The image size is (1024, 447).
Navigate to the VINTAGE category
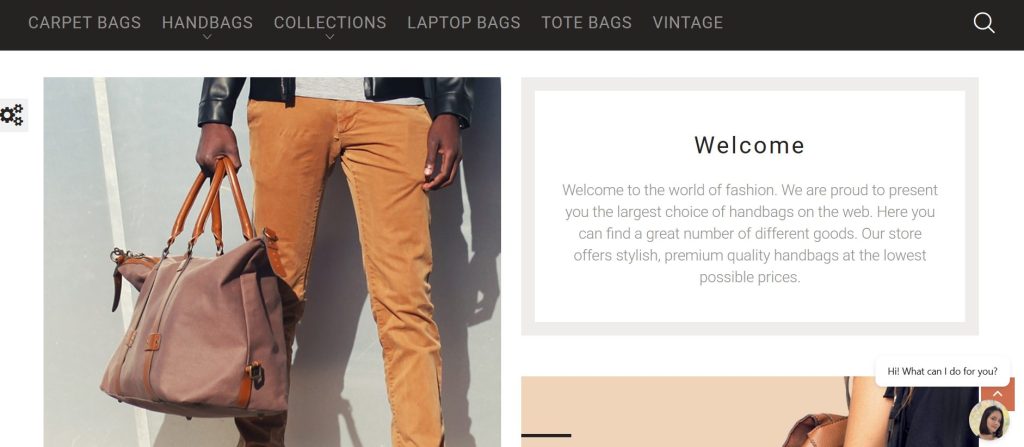tap(688, 23)
